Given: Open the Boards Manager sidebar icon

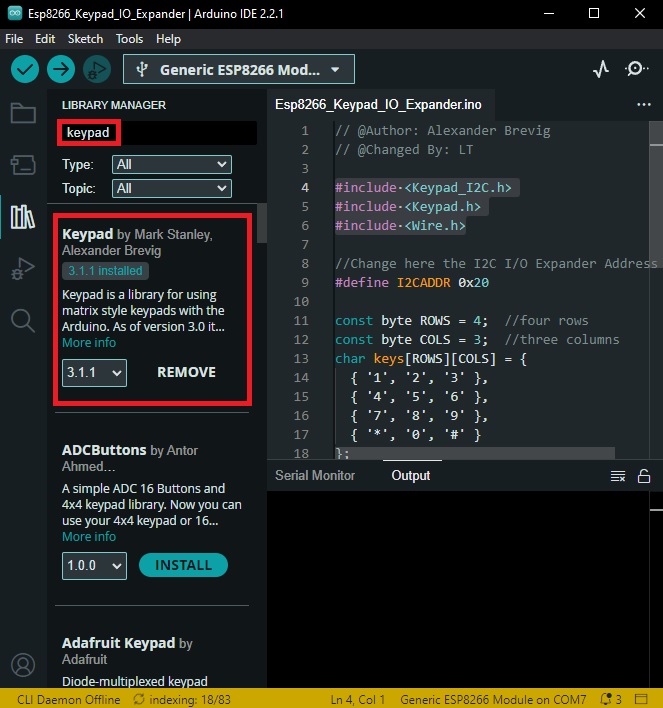Looking at the screenshot, I should (x=23, y=165).
